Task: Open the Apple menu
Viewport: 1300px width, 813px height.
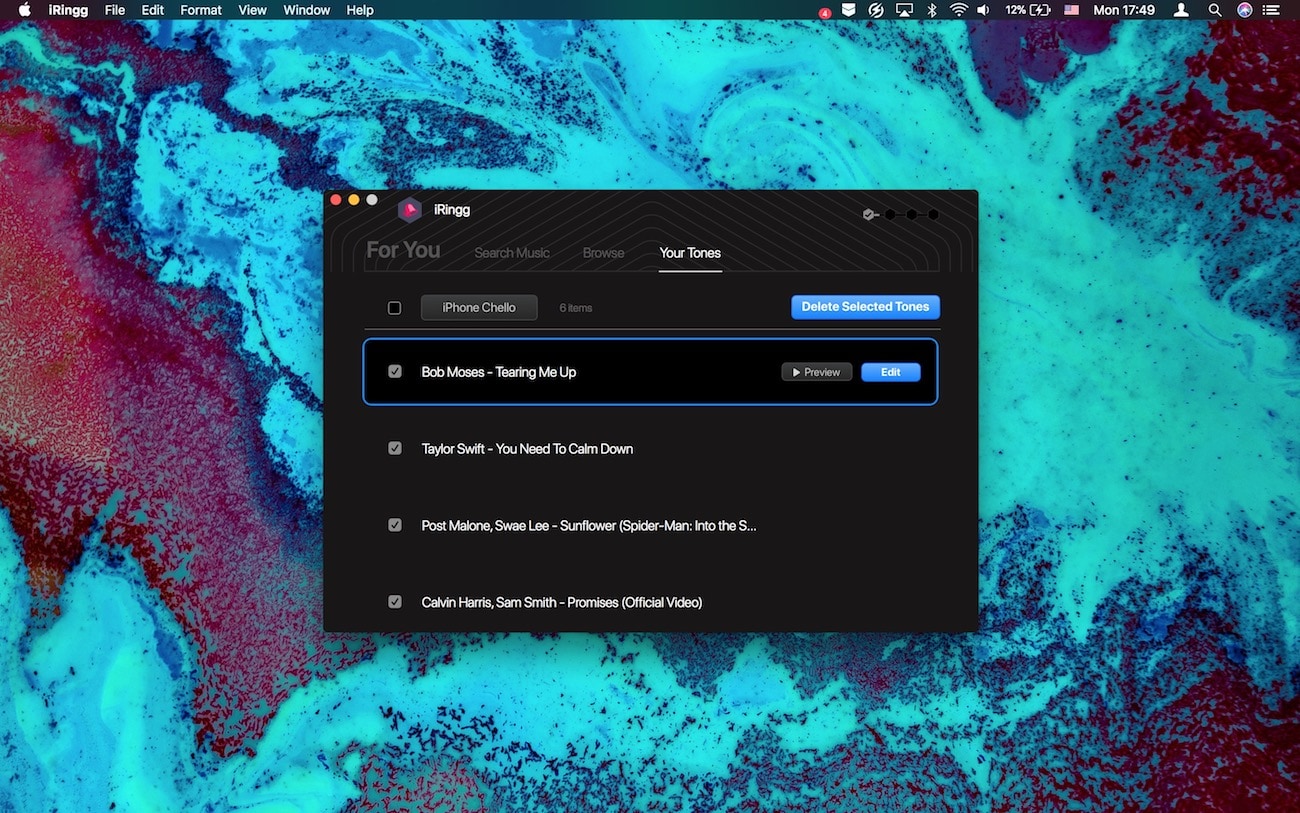Action: (24, 10)
